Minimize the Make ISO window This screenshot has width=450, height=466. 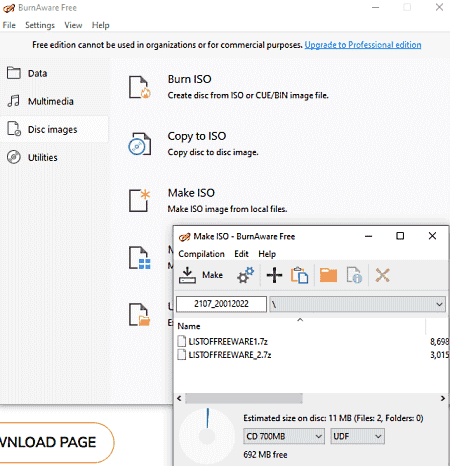(x=368, y=236)
